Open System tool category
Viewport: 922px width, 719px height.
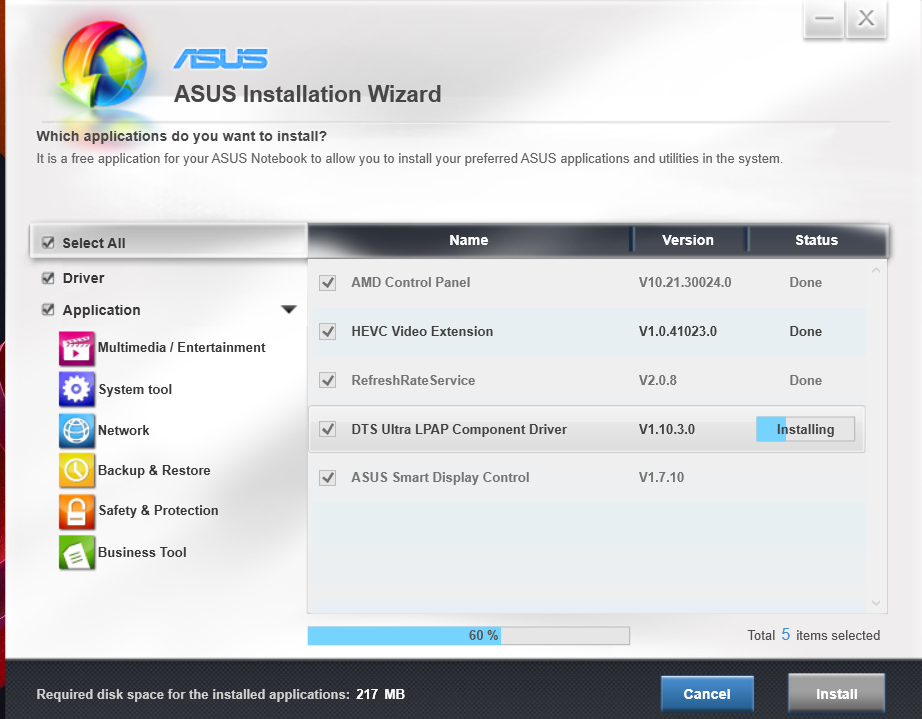point(135,389)
